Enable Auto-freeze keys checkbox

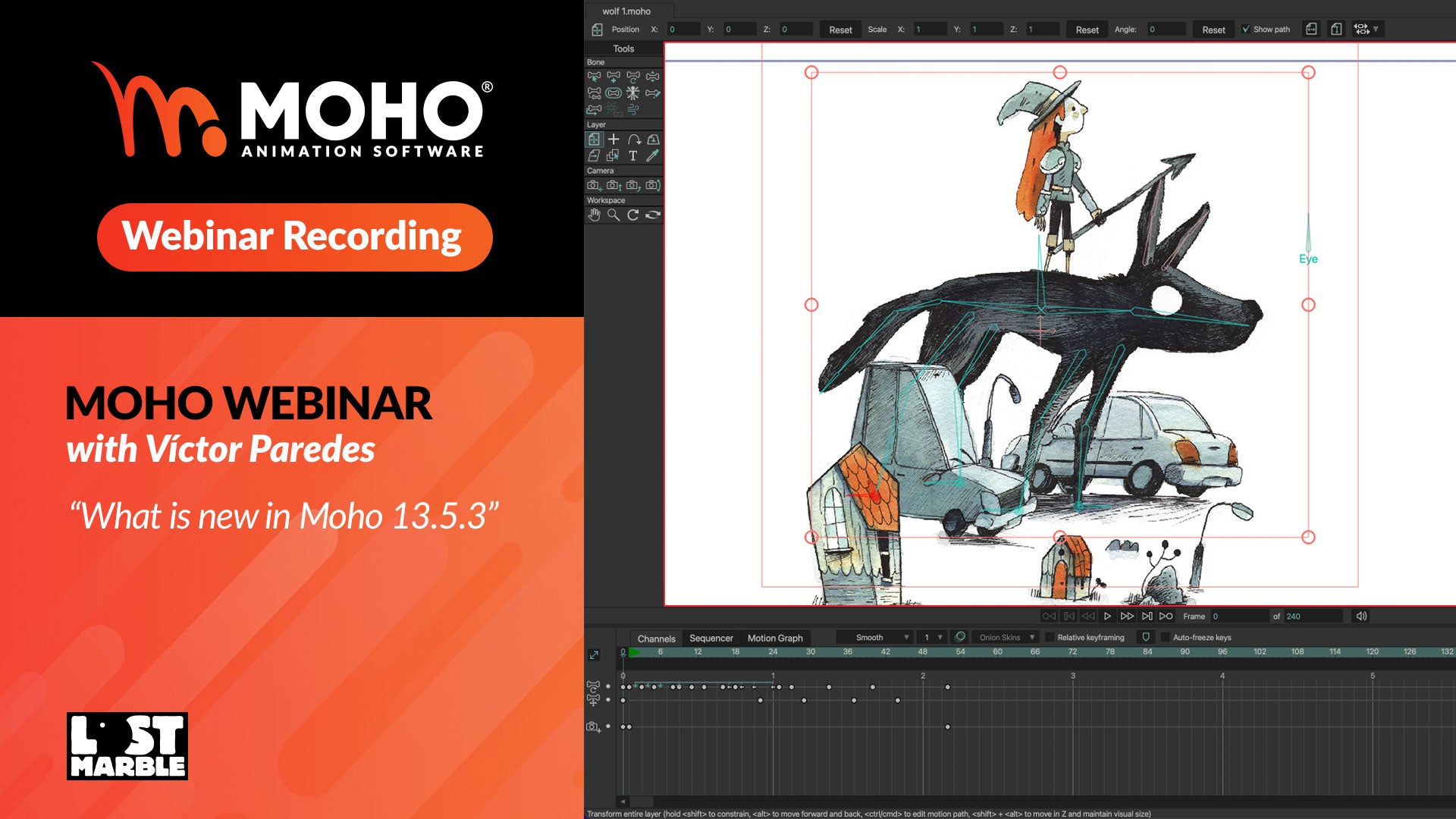(1166, 638)
